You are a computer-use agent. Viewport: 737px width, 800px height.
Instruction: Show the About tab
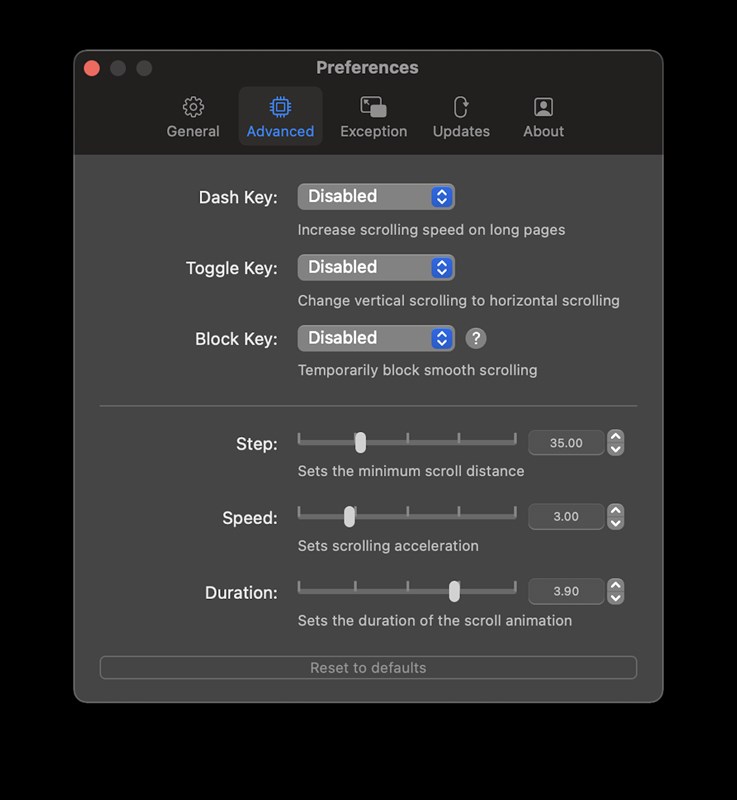pos(543,117)
